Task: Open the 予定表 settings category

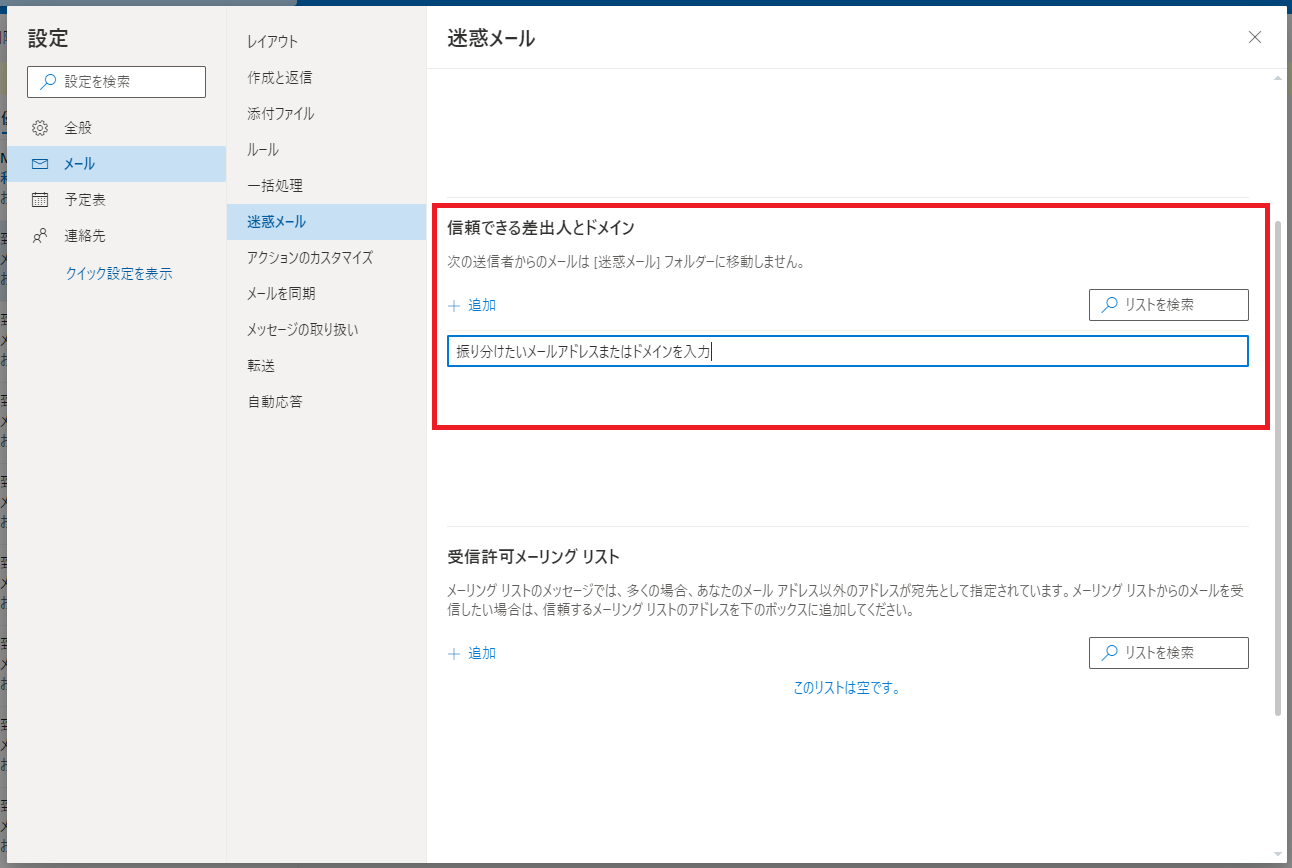Action: tap(116, 200)
